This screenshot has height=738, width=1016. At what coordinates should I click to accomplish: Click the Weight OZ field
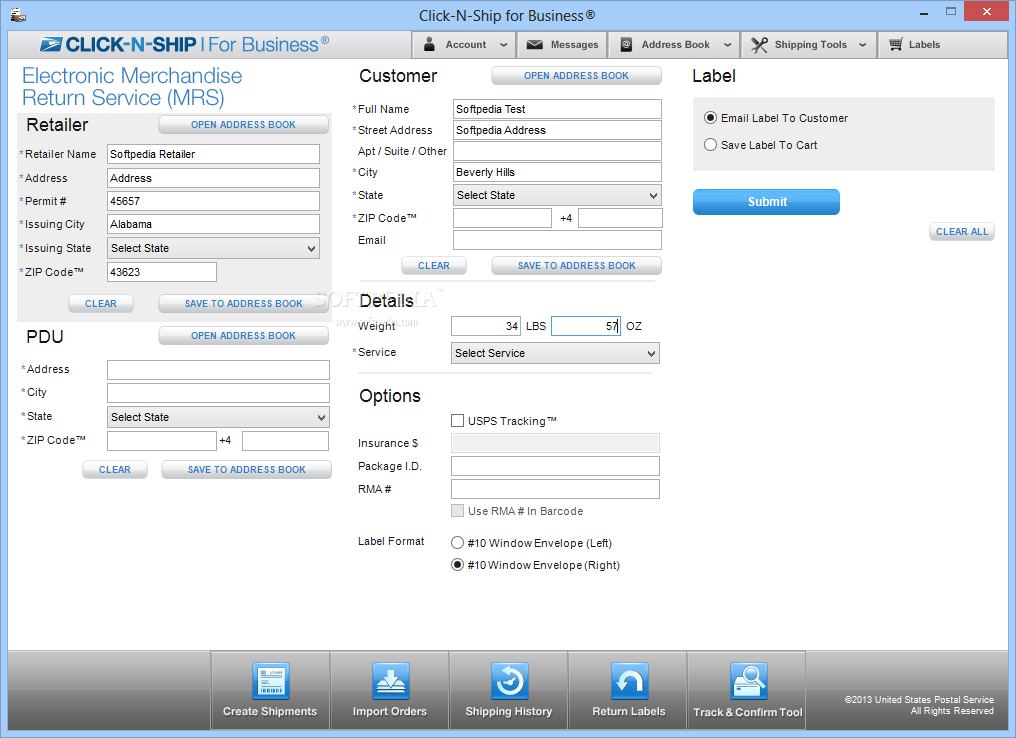click(586, 326)
